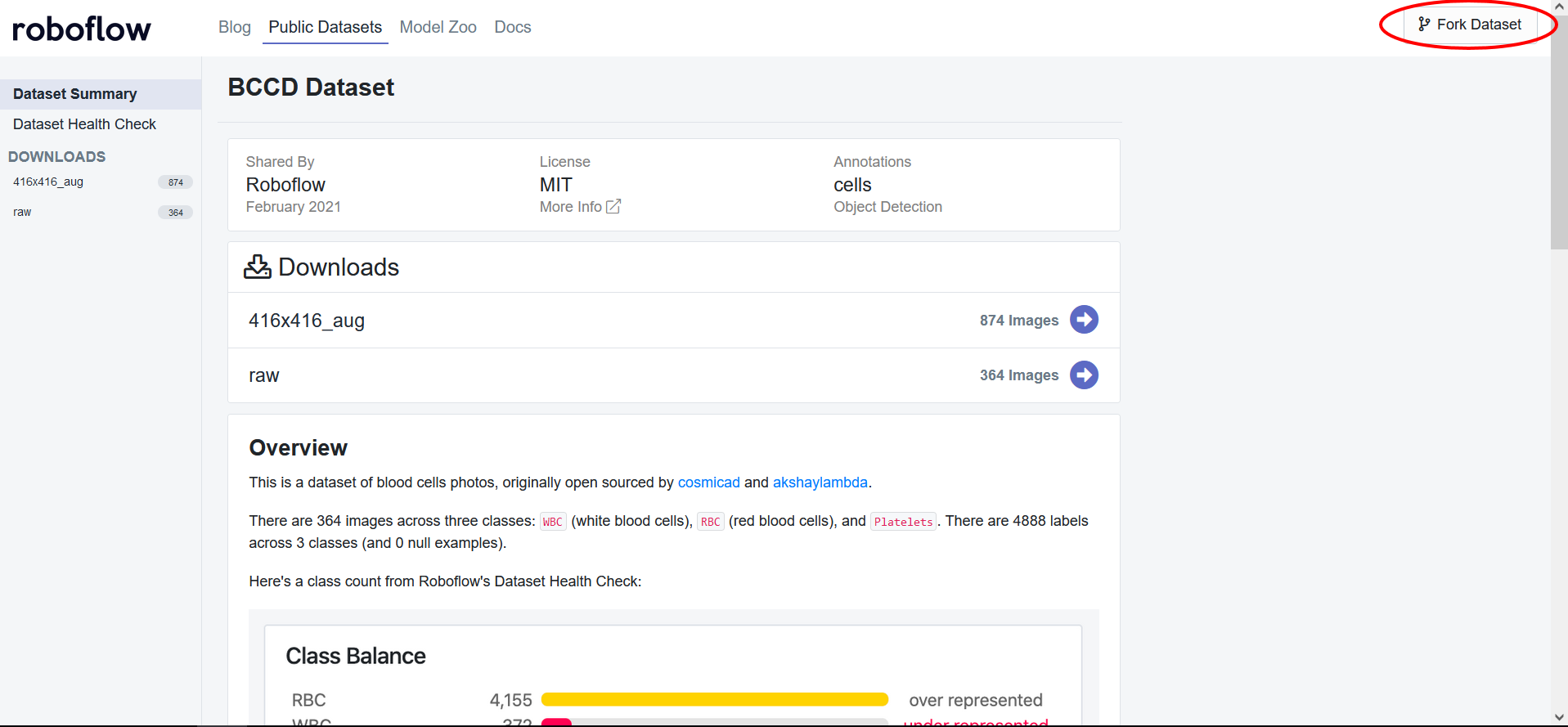Select Dataset Summary in the sidebar
This screenshot has width=1568, height=727.
101,94
